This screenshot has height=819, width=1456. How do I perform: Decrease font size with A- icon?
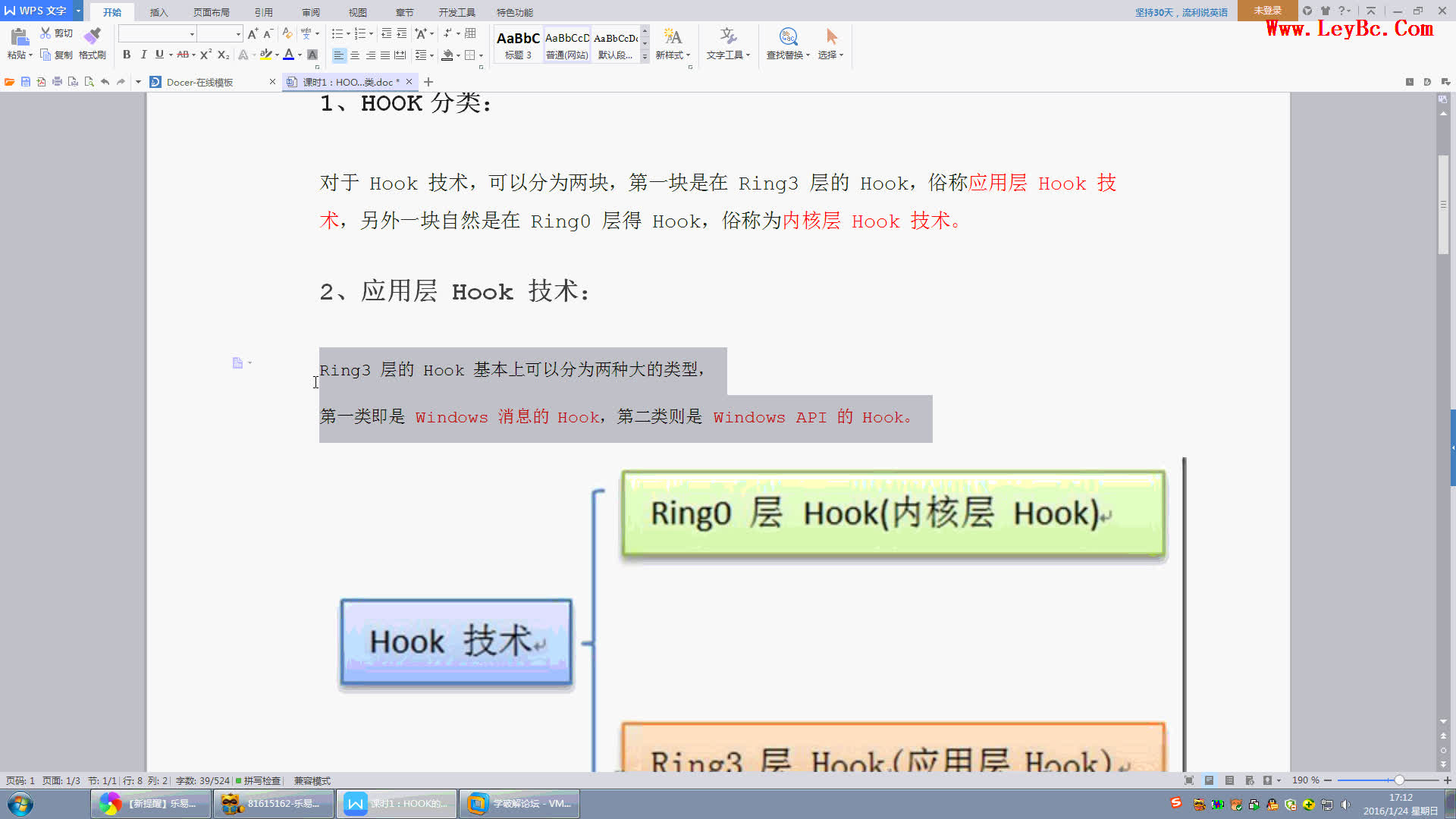pos(268,33)
